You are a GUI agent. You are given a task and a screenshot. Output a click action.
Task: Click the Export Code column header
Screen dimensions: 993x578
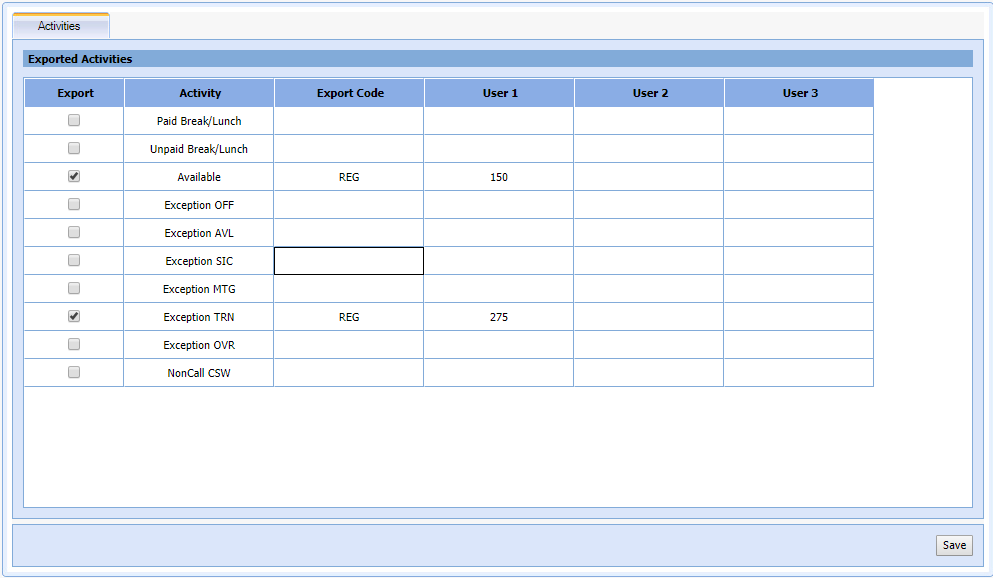(349, 93)
